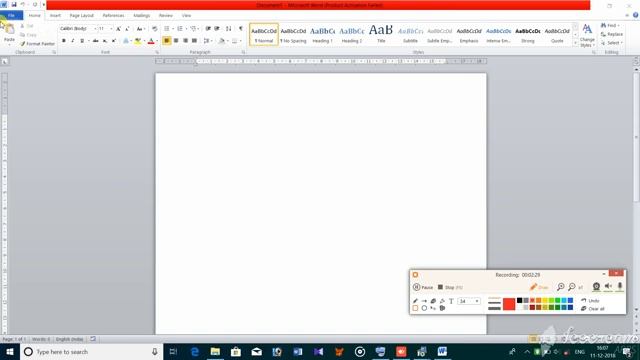Apply the yellow text highlight color
The width and height of the screenshot is (640, 360).
[138, 41]
